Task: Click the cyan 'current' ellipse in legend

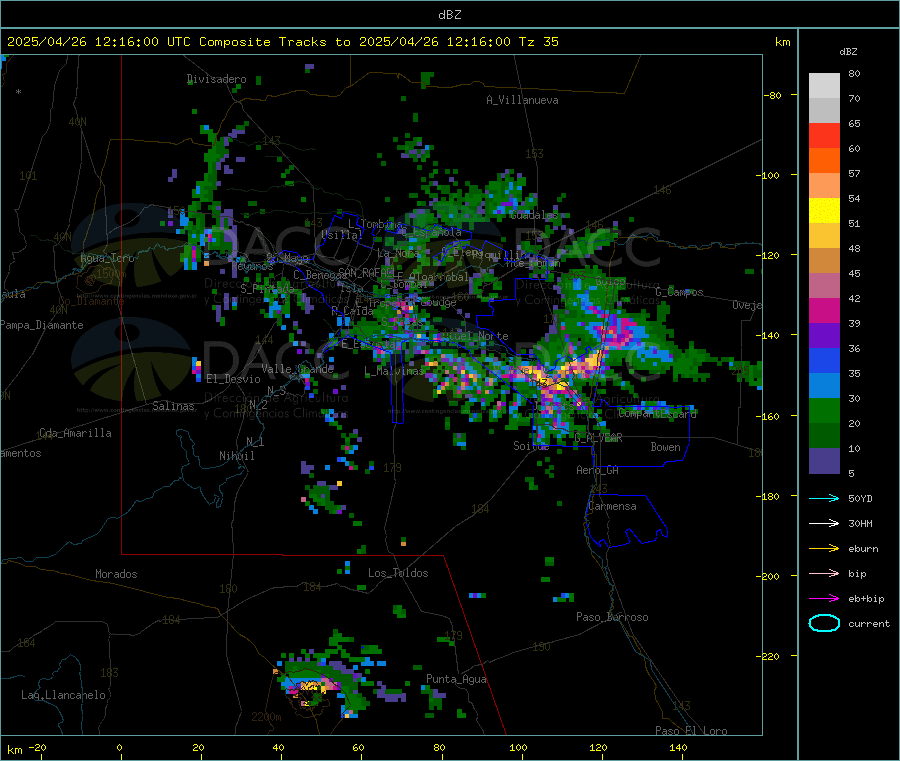Action: (x=824, y=623)
